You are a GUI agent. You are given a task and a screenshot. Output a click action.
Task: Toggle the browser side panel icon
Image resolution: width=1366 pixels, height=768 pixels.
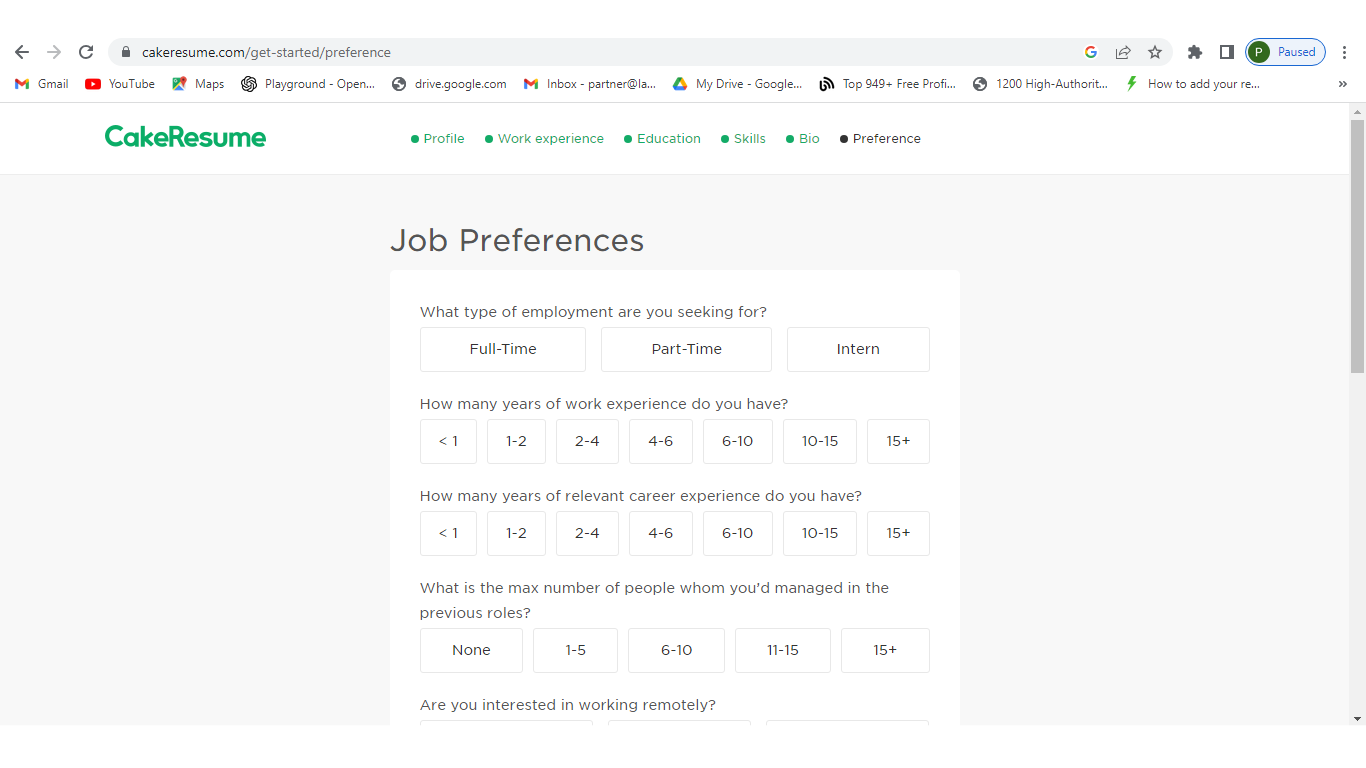pos(1226,52)
